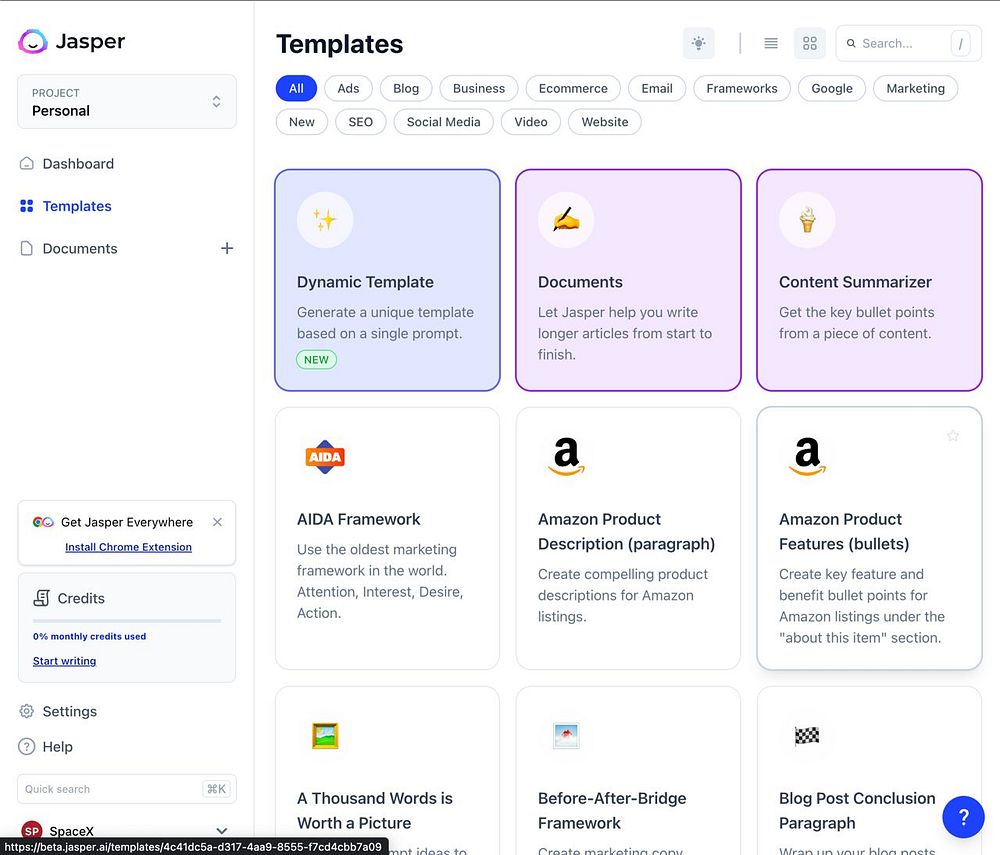1000x855 pixels.
Task: Filter templates by Google
Action: [832, 89]
